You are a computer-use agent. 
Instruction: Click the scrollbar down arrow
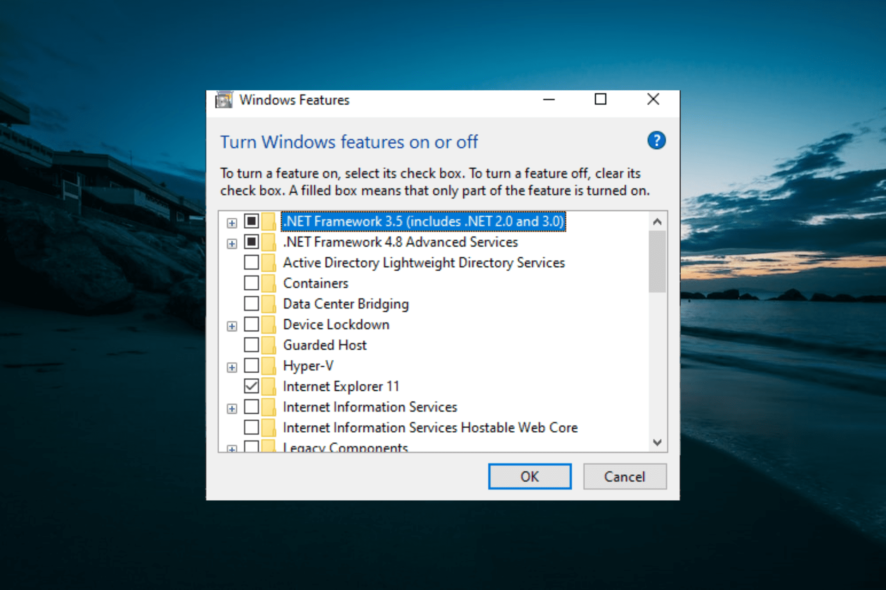[657, 442]
